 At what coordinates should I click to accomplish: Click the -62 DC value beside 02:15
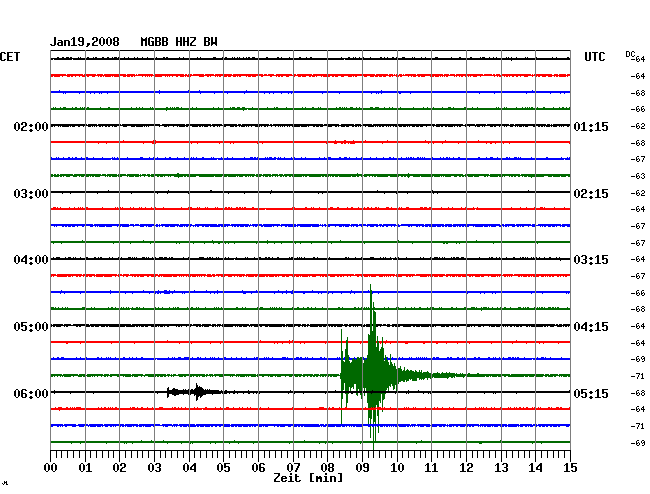(638, 193)
